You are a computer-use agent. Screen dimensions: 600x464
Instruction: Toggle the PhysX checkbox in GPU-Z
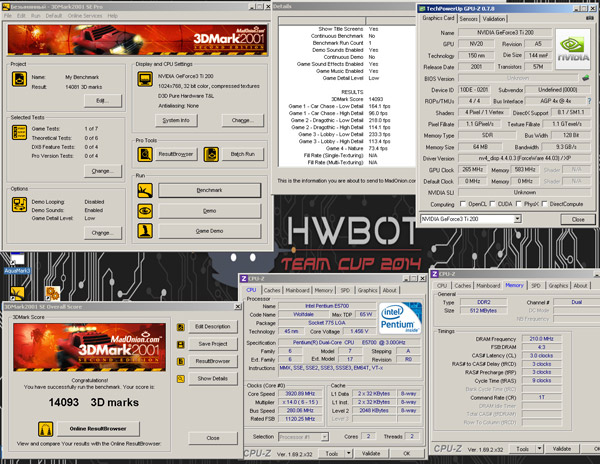(x=519, y=204)
